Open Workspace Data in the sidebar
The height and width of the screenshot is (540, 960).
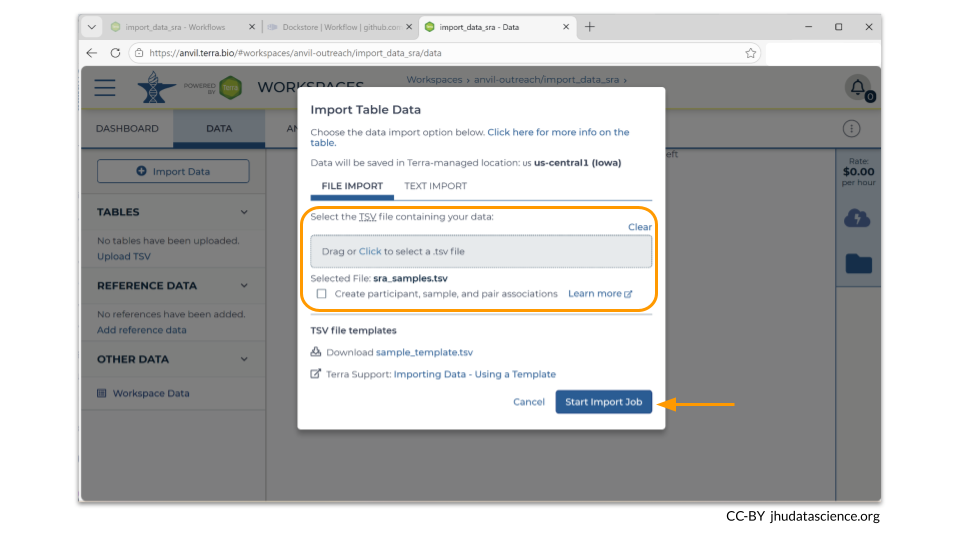151,393
